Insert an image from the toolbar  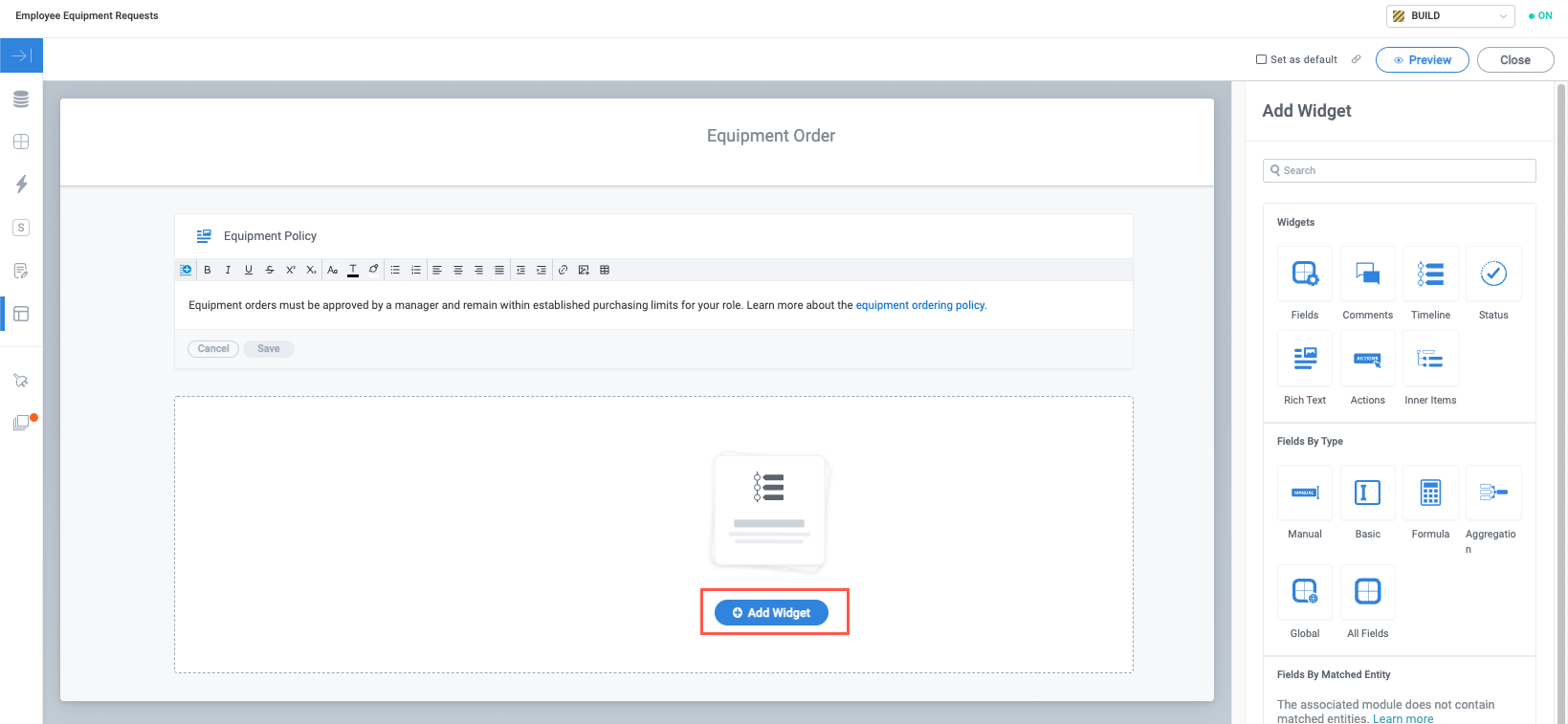[x=584, y=270]
